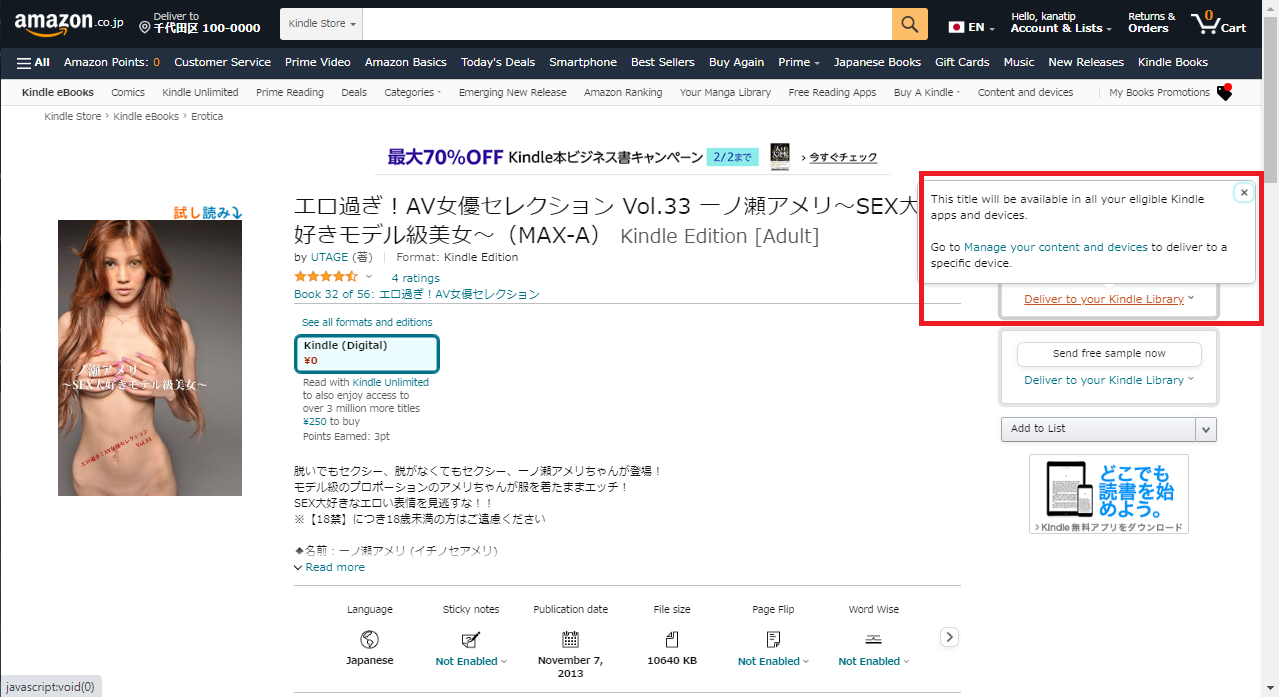Open the Content and devices tab
This screenshot has height=697, width=1279.
1025,92
